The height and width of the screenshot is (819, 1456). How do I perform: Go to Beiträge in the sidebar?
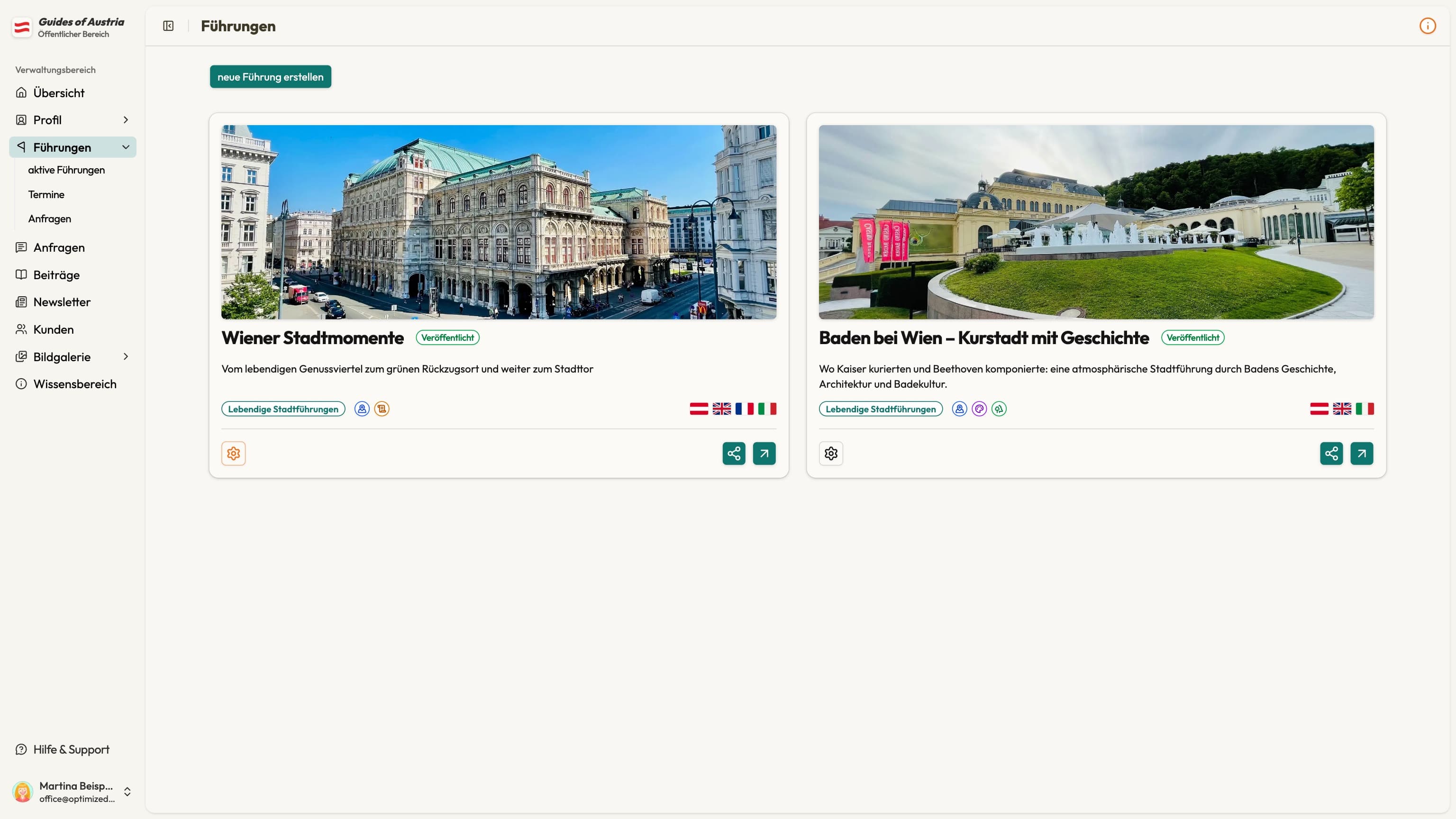[x=73, y=275]
